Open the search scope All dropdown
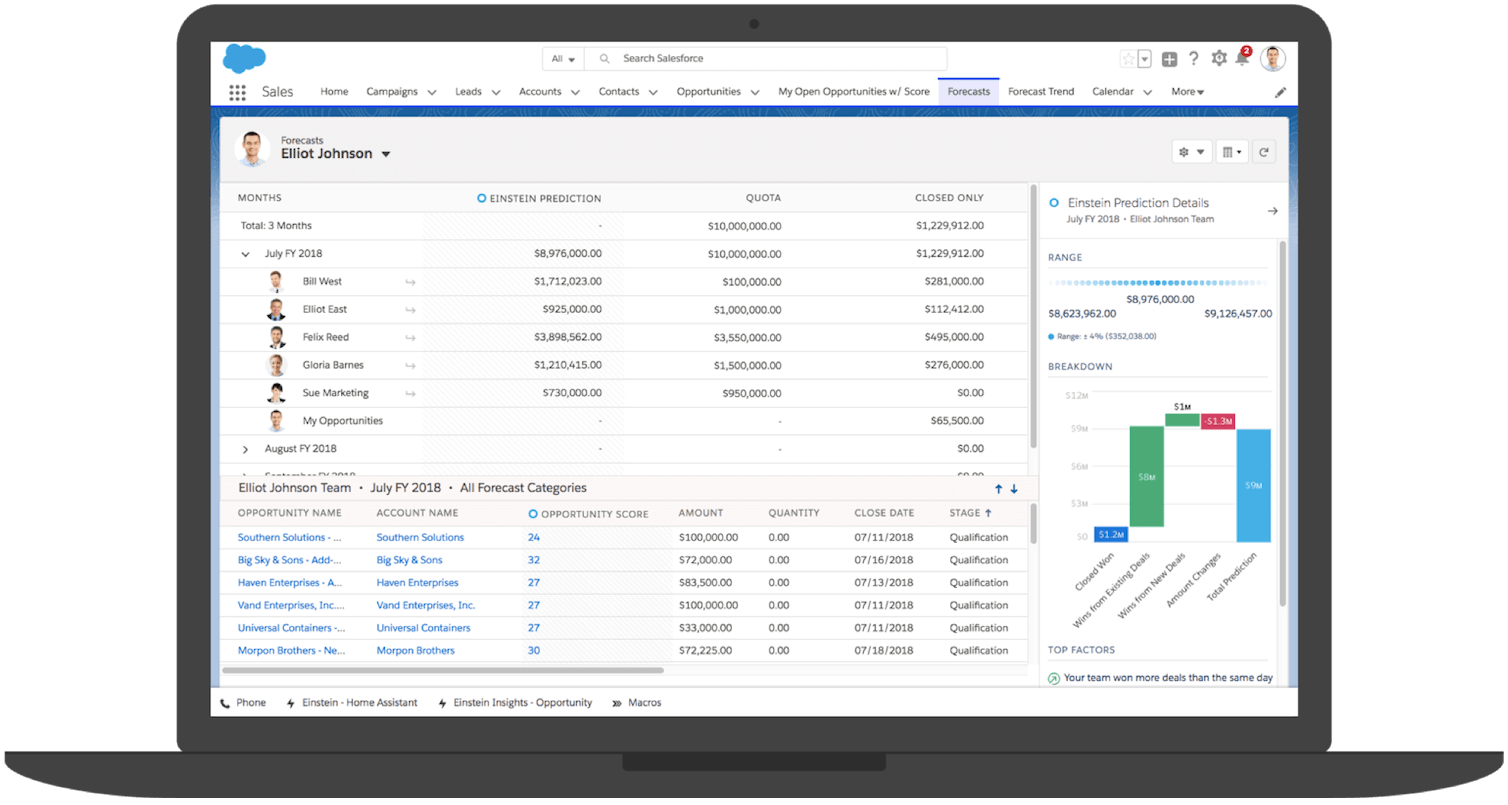 point(563,59)
